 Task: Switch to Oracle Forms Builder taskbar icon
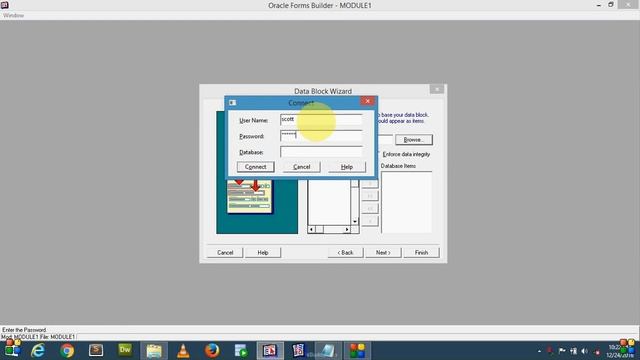270,351
